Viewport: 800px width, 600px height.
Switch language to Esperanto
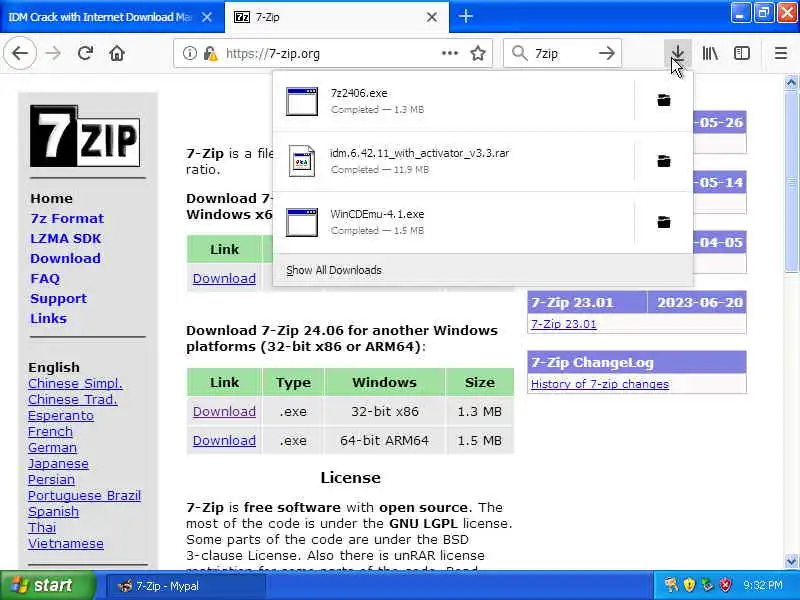pos(61,416)
